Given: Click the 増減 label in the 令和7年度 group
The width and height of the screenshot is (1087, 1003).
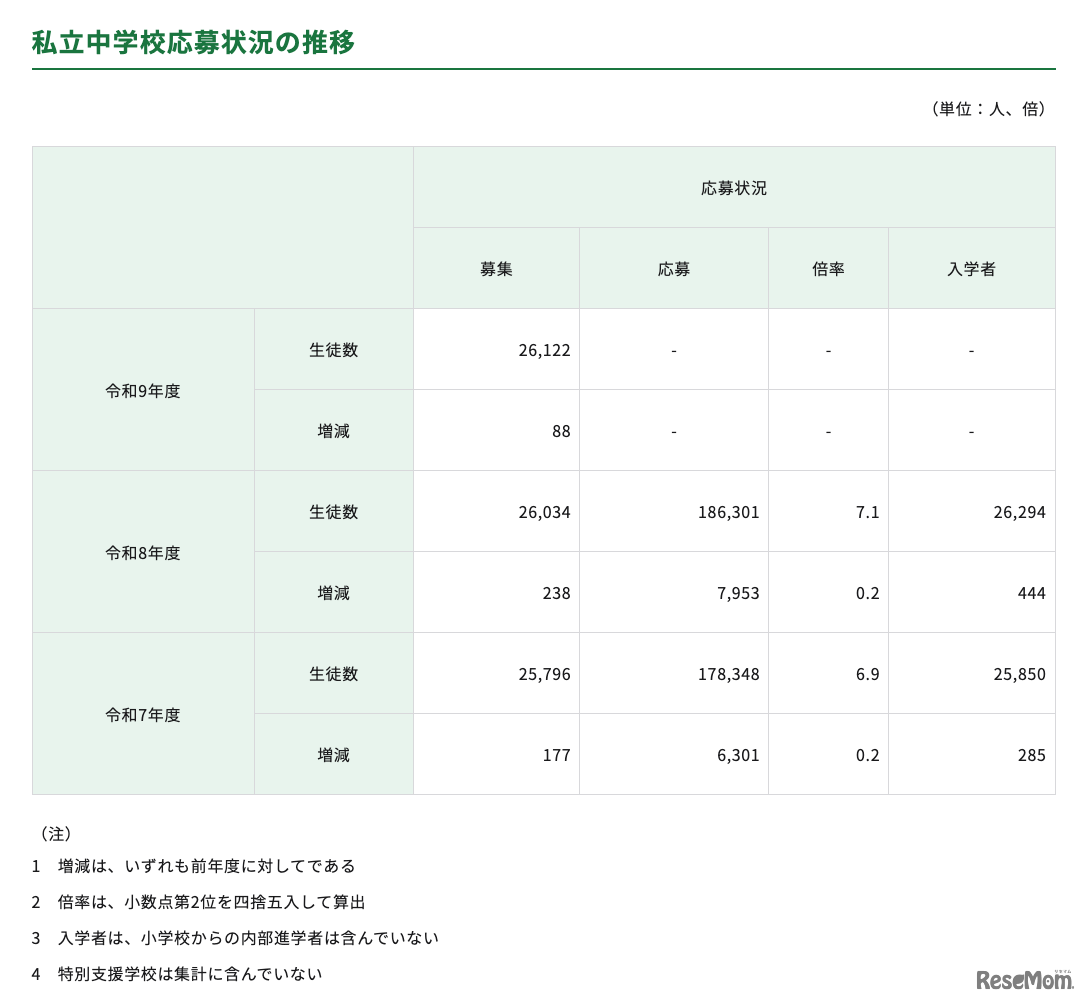Looking at the screenshot, I should [333, 755].
